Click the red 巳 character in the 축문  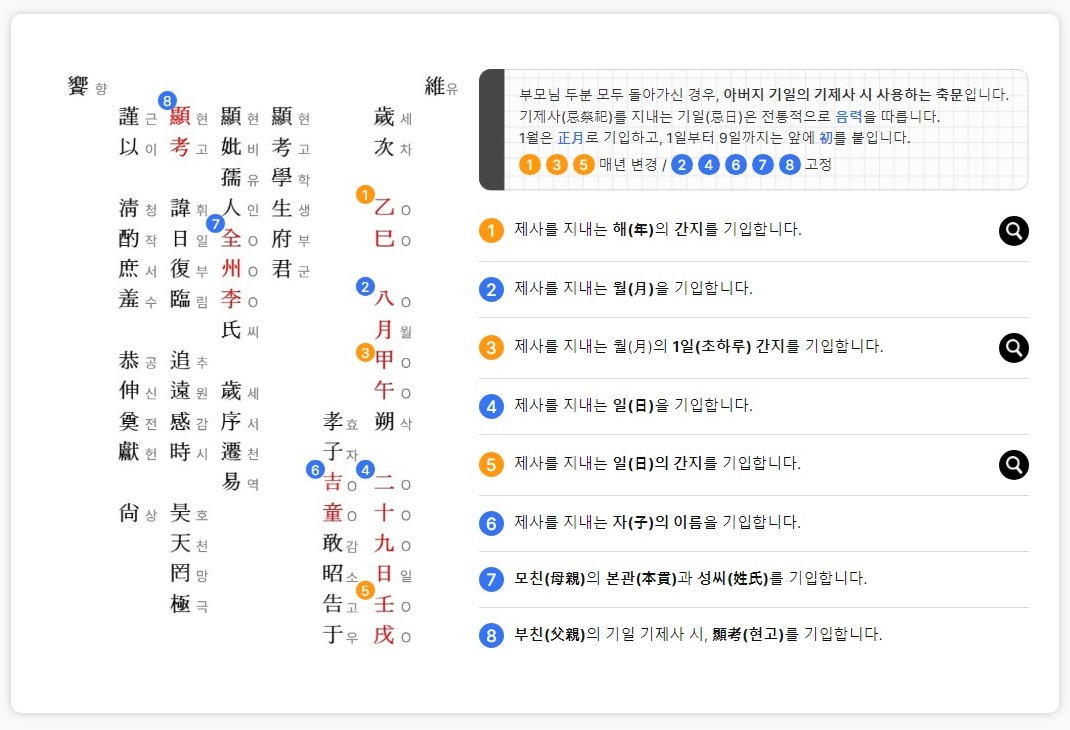point(384,238)
